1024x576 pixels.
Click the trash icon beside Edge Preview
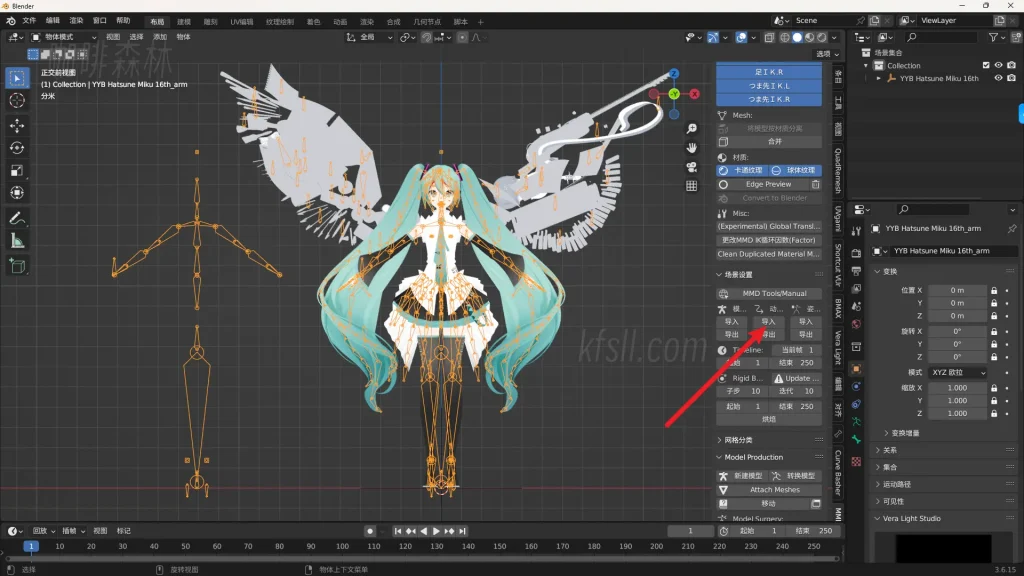pos(815,184)
